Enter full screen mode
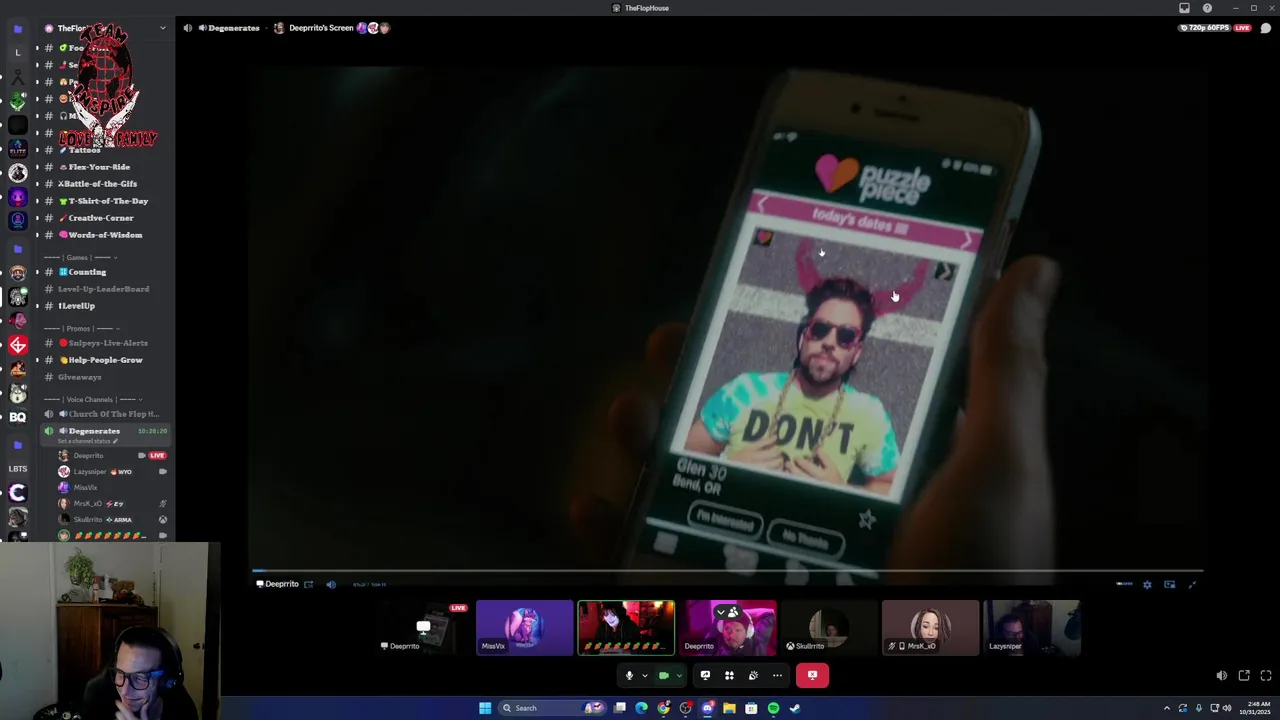Image resolution: width=1280 pixels, height=720 pixels. click(x=1266, y=676)
